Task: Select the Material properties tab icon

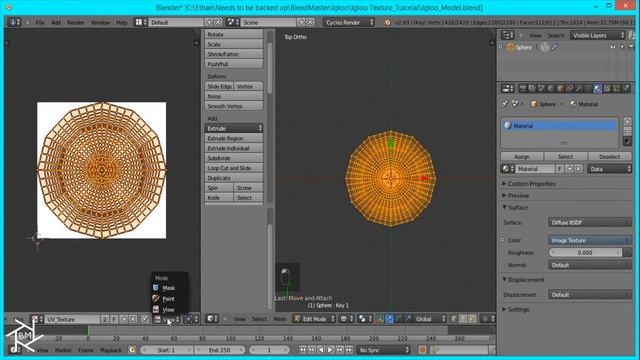Action: click(598, 88)
